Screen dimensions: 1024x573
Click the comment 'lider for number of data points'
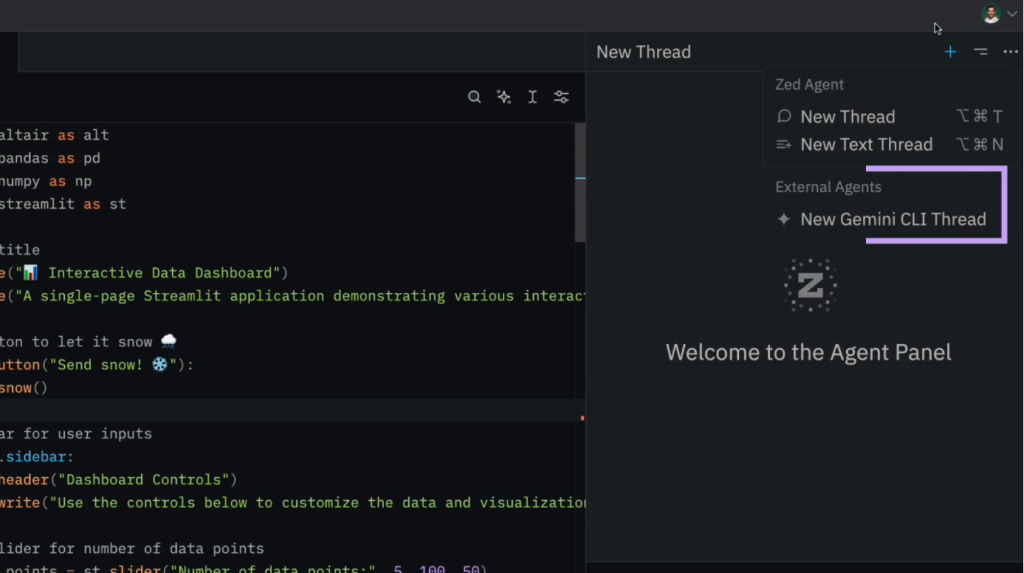coord(132,549)
